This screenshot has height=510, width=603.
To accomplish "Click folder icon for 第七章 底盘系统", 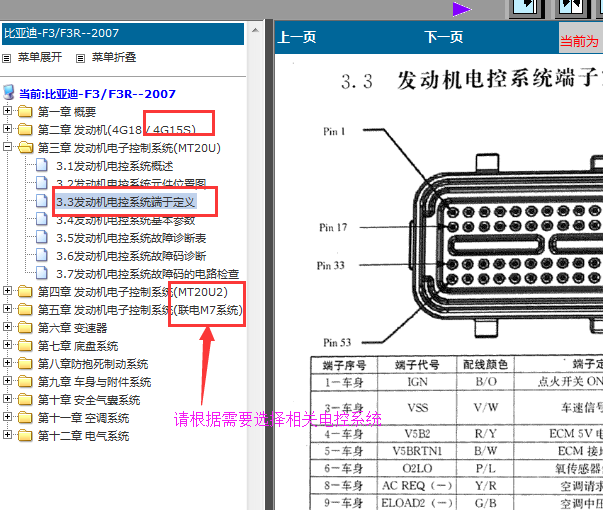I will click(25, 345).
